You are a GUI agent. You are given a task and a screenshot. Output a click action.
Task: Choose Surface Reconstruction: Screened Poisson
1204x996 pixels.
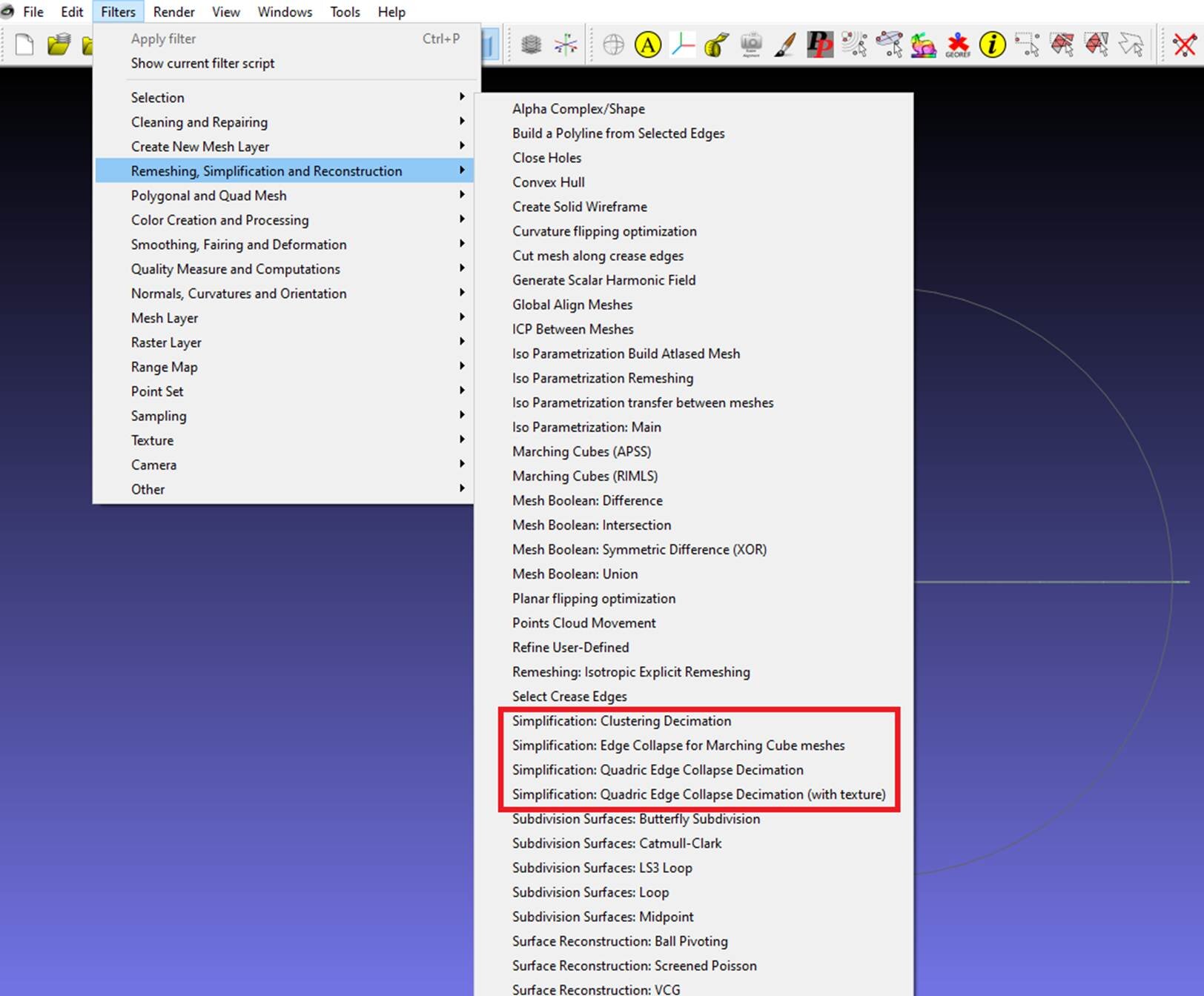point(634,966)
